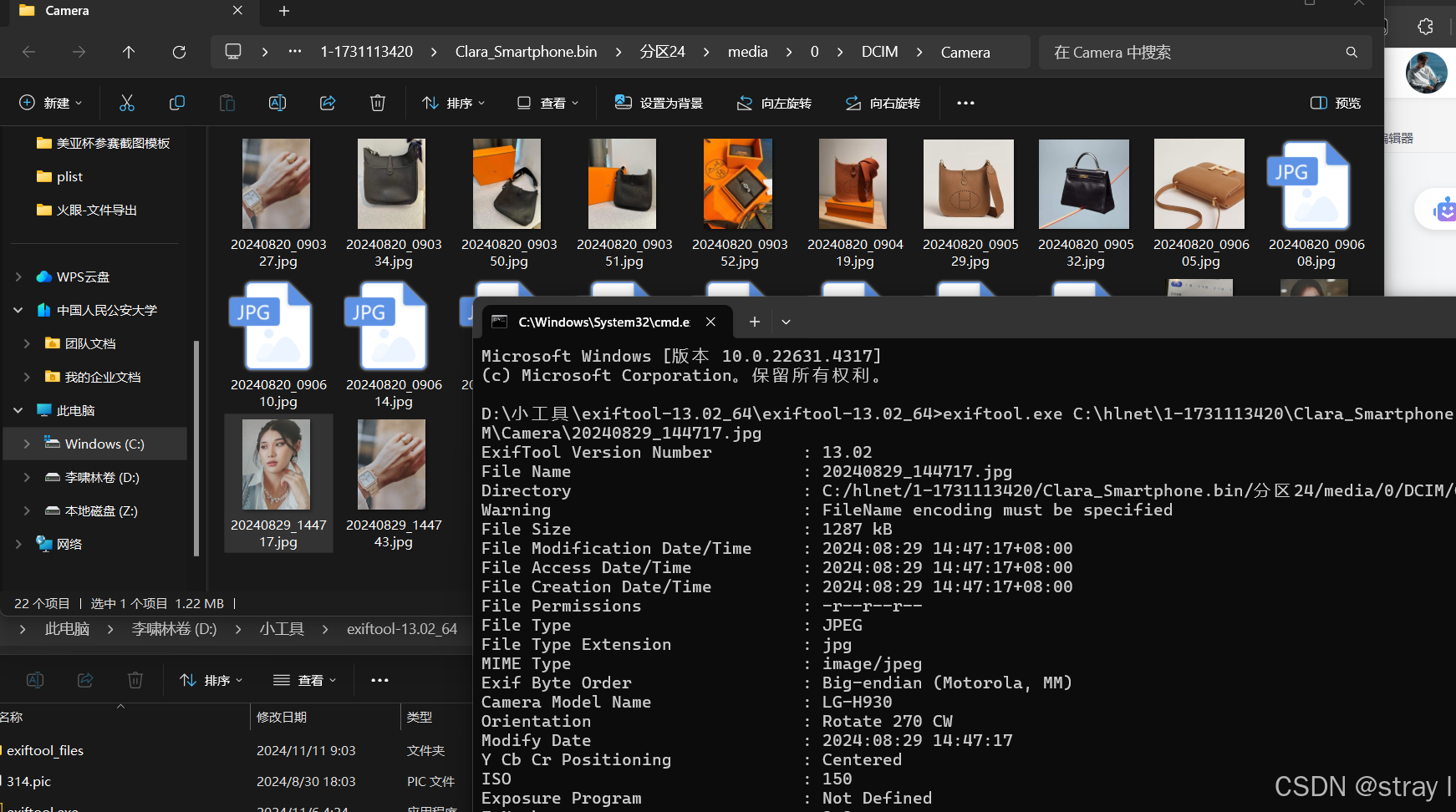Viewport: 1456px width, 812px height.
Task: Click the Cut scissors icon in Camera toolbar
Action: [127, 103]
